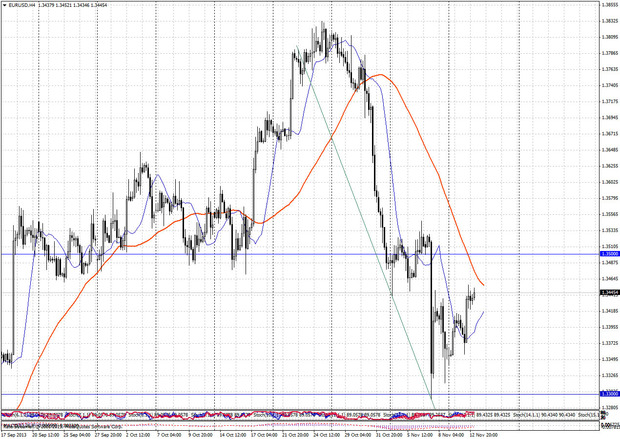Click the 24 Oct 12:00 time label

pos(326,435)
